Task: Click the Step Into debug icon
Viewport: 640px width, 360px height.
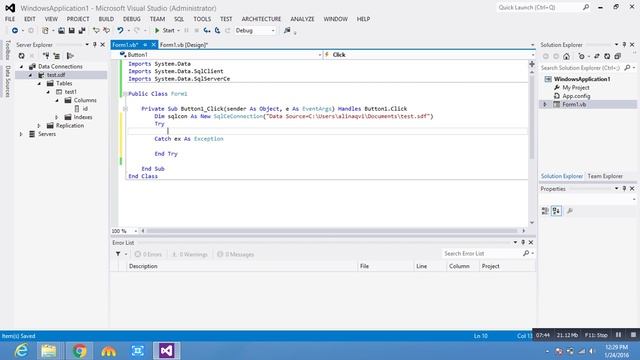Action: coord(207,31)
